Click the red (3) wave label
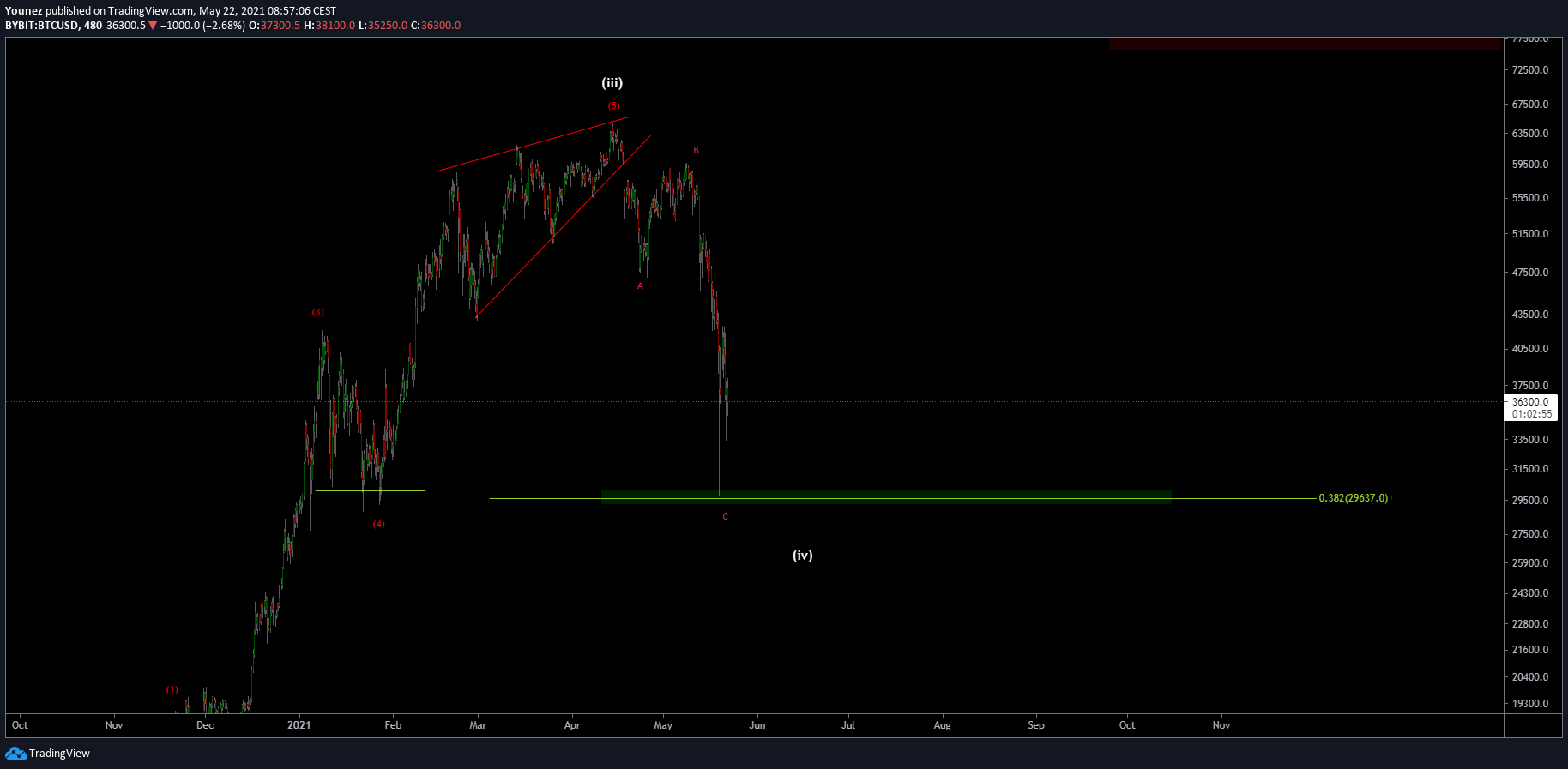Screen dimensions: 1568x769 [318, 313]
